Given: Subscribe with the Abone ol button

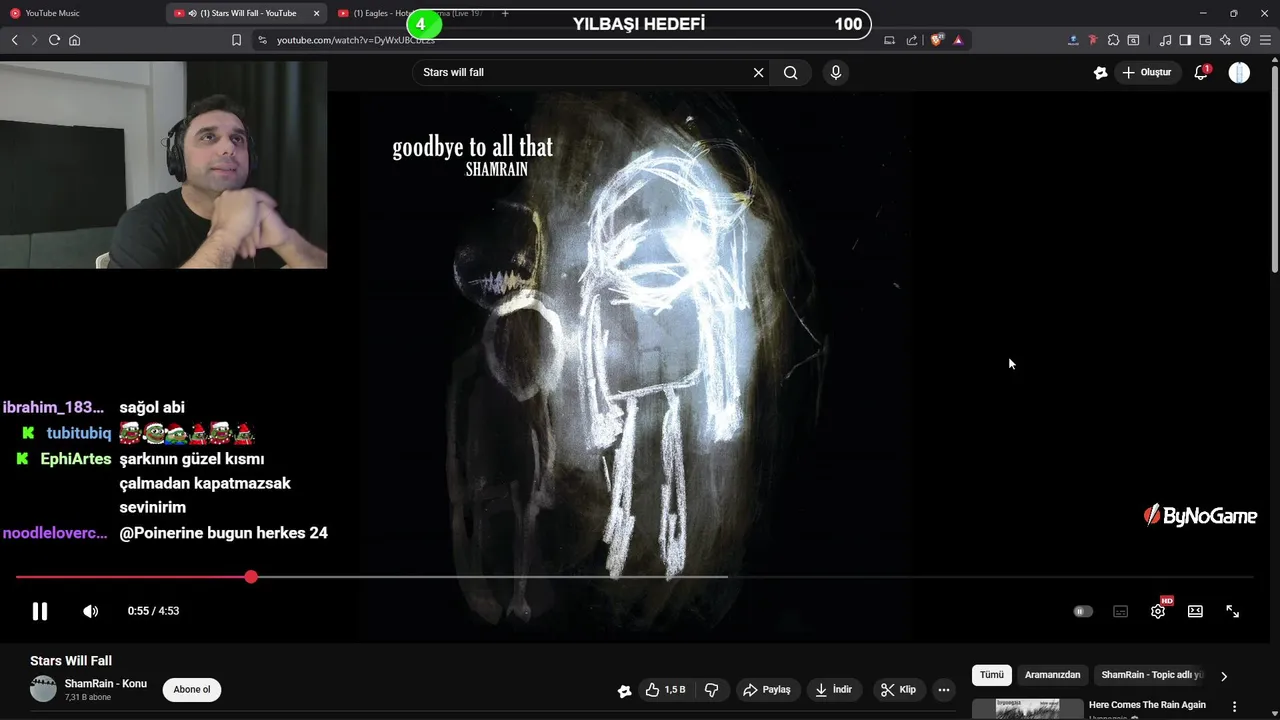Looking at the screenshot, I should click(192, 690).
